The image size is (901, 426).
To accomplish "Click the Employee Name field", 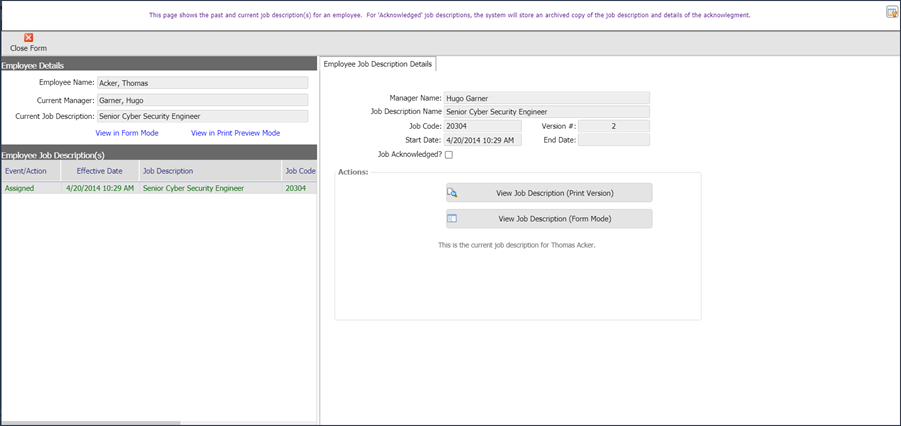I will coord(201,84).
